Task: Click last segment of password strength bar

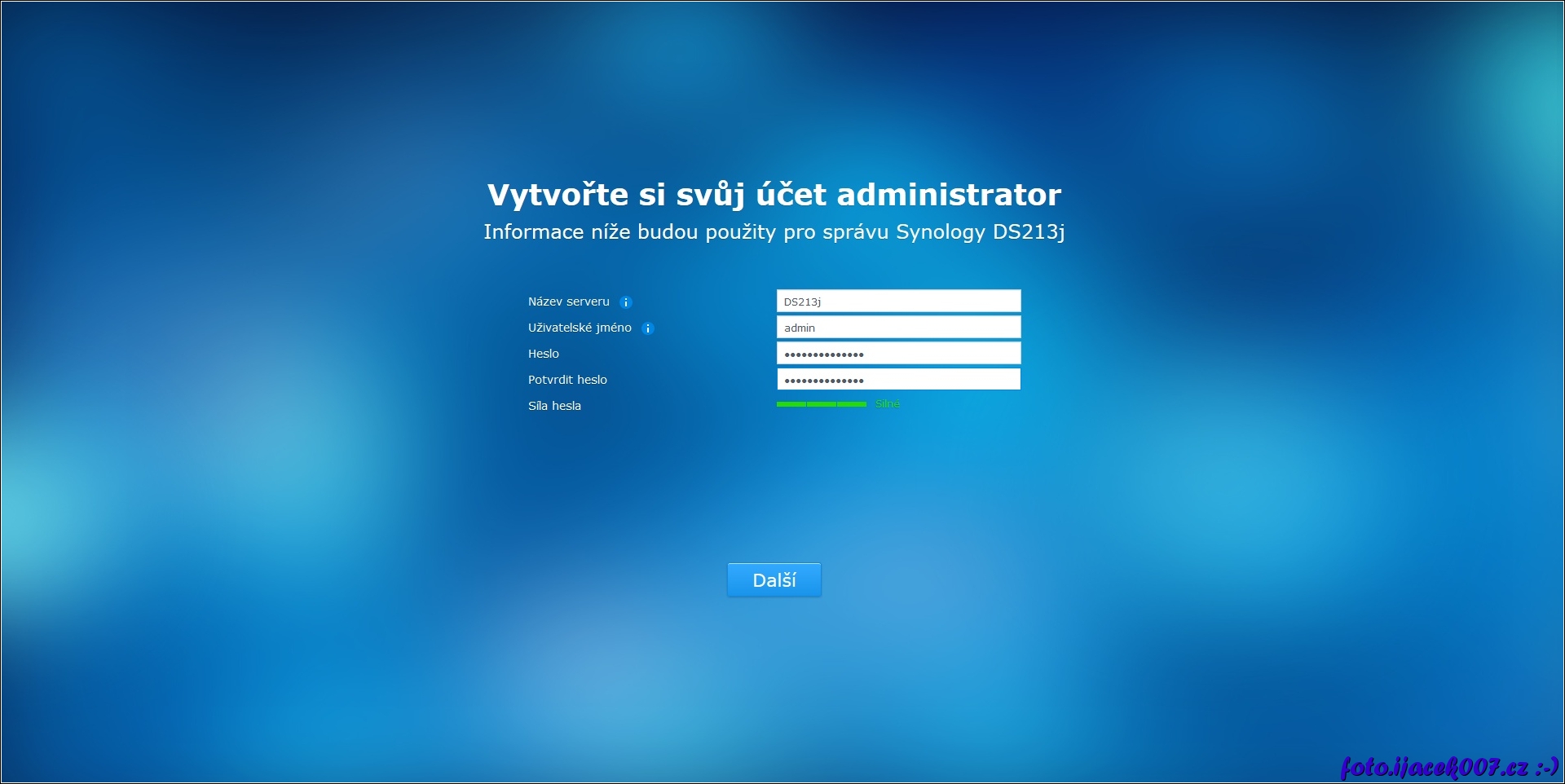Action: pos(852,404)
